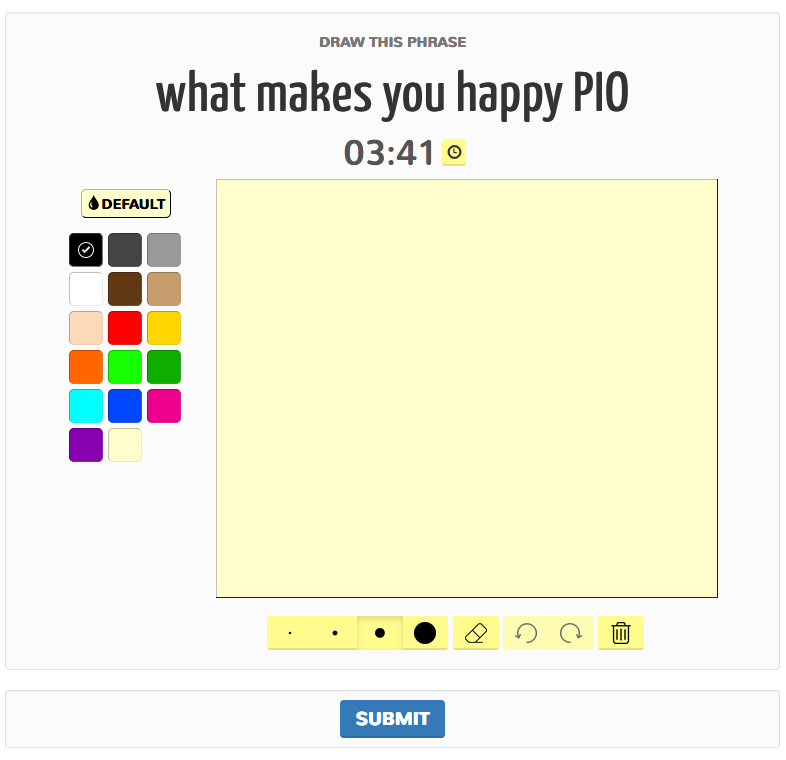Select the largest brush size
This screenshot has width=786, height=760.
[x=425, y=633]
